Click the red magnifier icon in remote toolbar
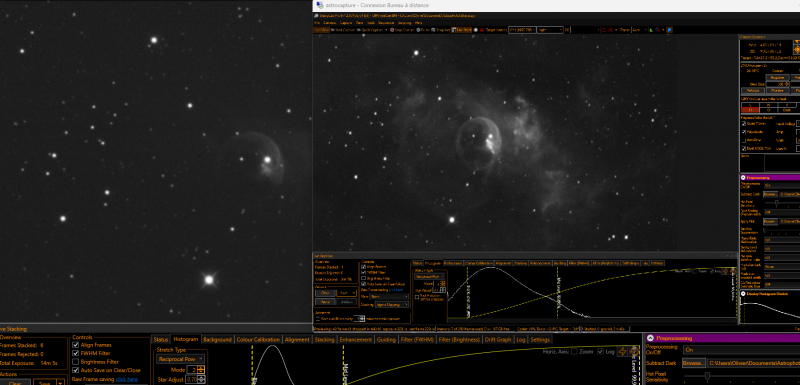The width and height of the screenshot is (800, 385). pyautogui.click(x=657, y=30)
